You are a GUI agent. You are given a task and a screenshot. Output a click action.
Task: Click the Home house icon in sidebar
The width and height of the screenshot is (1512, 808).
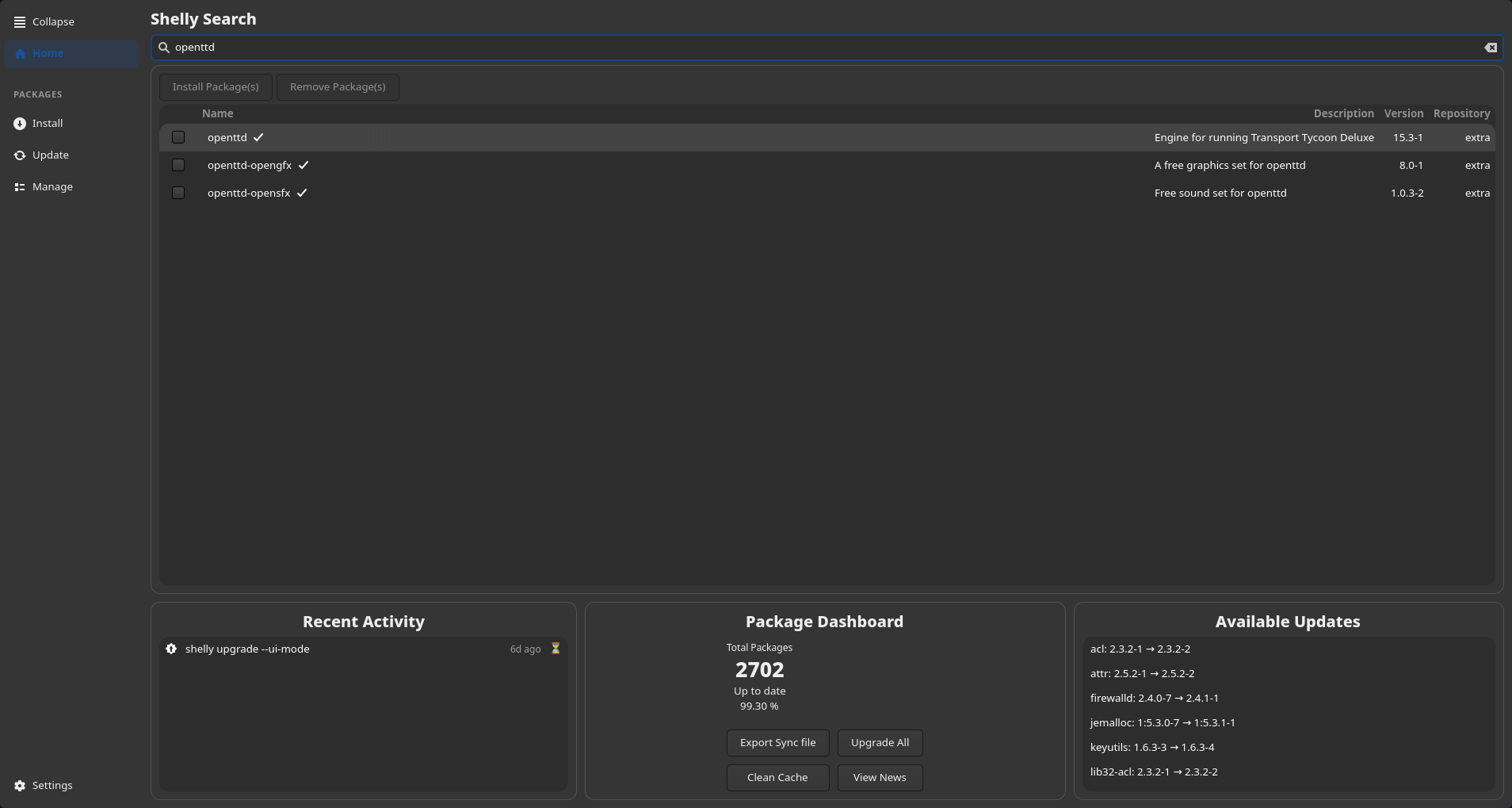(20, 54)
